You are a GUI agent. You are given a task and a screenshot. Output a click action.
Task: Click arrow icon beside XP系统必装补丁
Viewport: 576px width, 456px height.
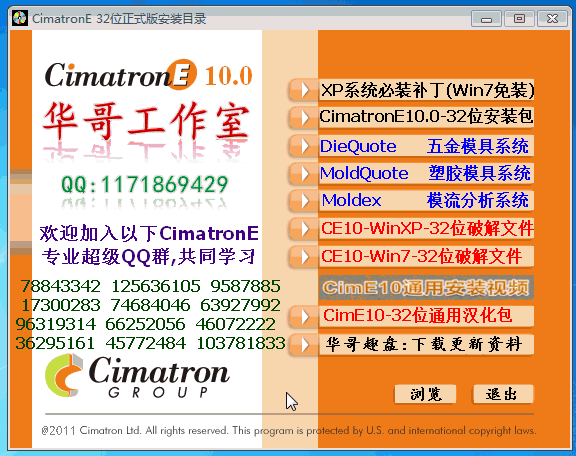tap(304, 90)
